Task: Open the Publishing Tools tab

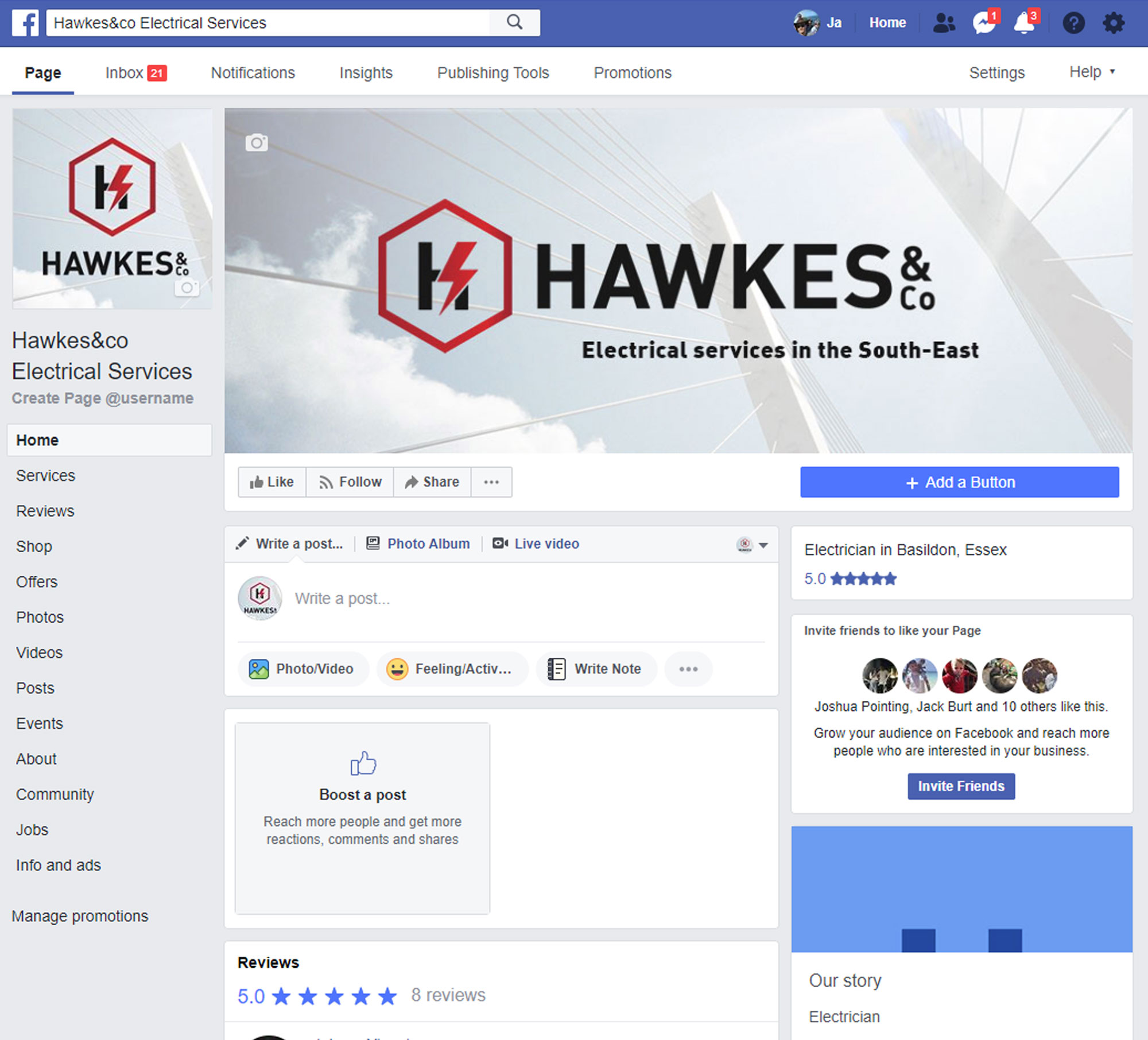Action: coord(493,73)
